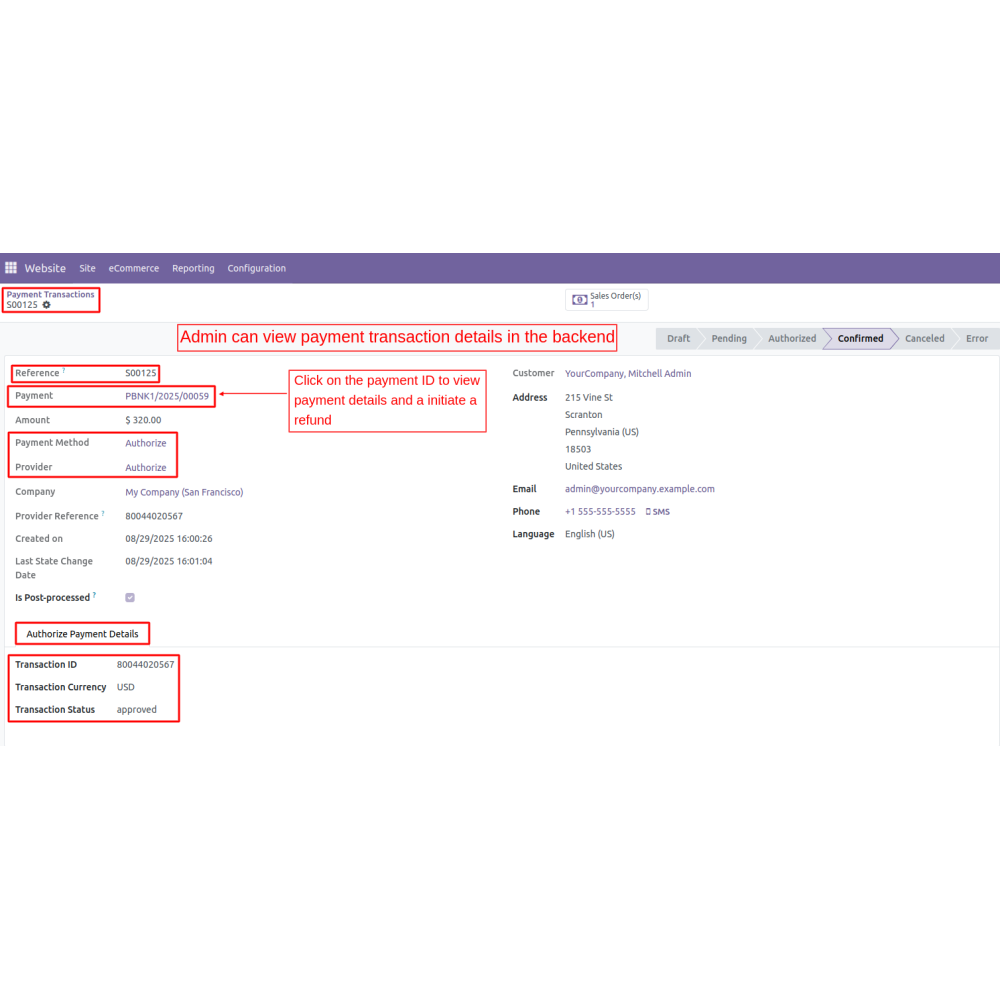Open the eCommerce menu
This screenshot has height=1000, width=1000.
click(x=134, y=268)
